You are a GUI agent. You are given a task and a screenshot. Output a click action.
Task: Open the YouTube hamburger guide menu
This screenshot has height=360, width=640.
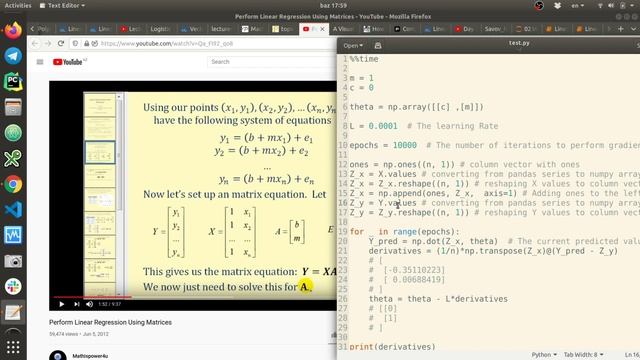tap(40, 62)
